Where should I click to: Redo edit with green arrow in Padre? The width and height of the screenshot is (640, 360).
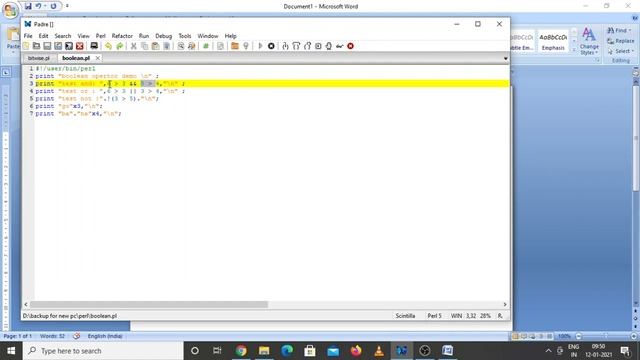pos(119,46)
